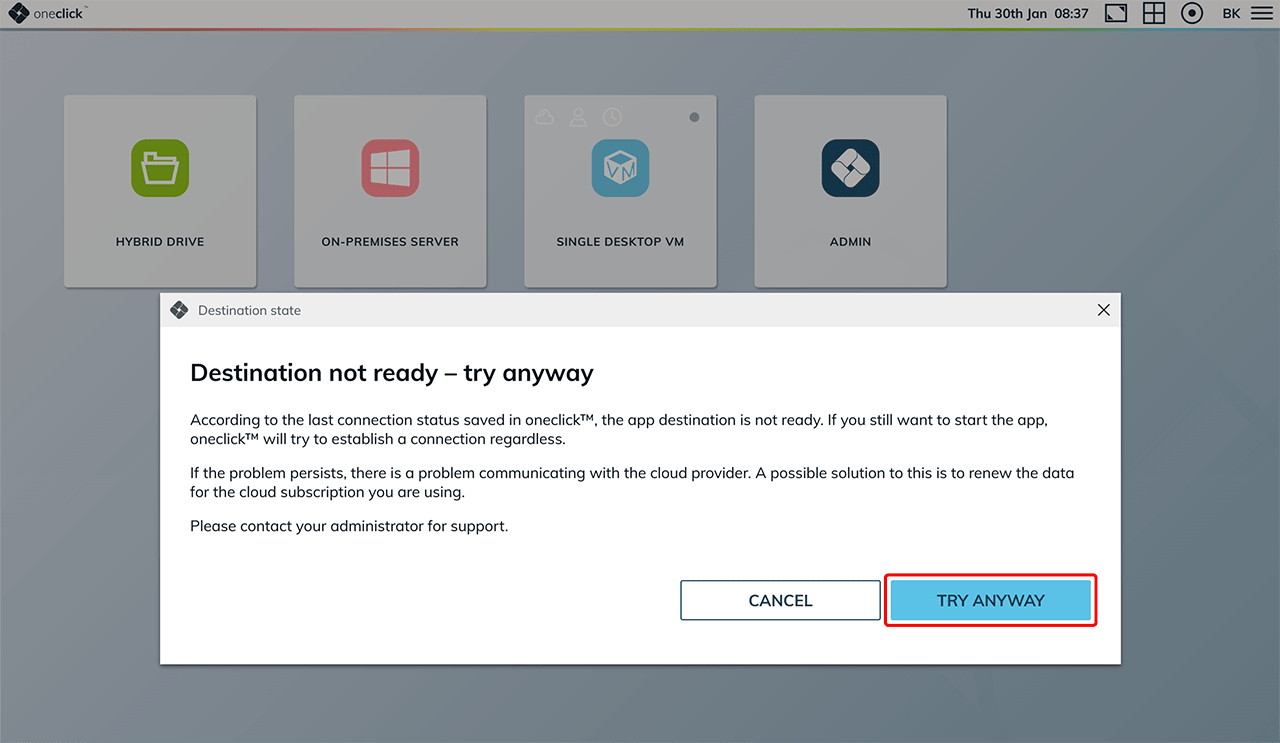Screen dimensions: 1280x743
Task: Click the clock icon on VM tile
Action: 611,117
